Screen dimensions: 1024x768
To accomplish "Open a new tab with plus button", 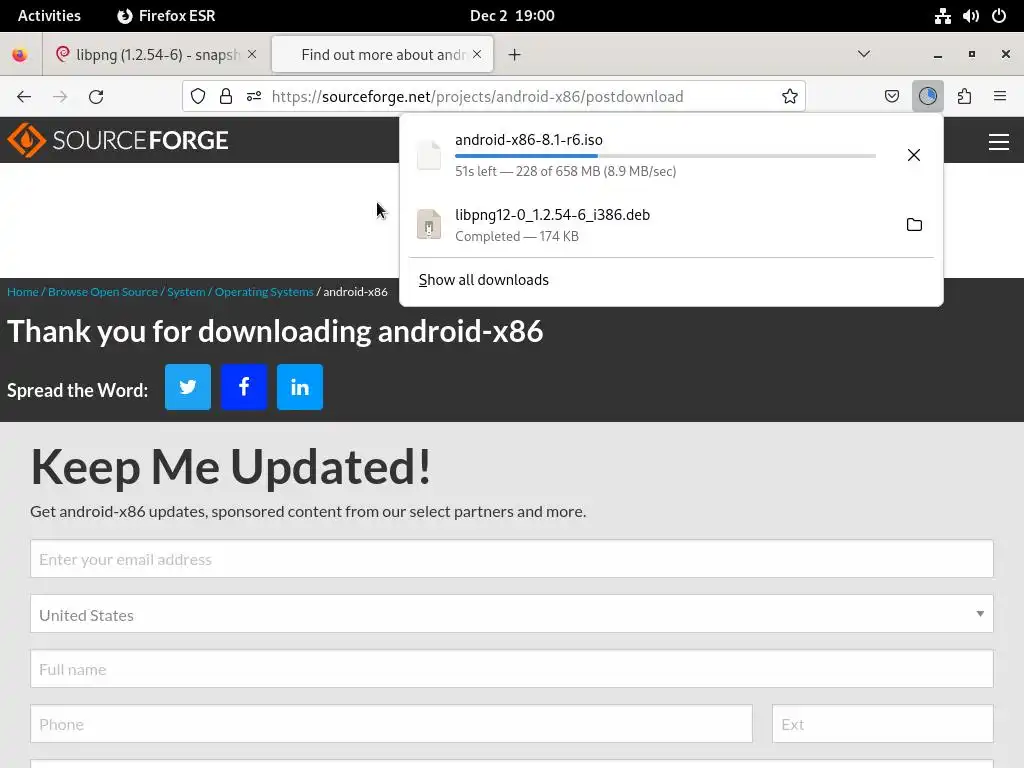I will 515,55.
